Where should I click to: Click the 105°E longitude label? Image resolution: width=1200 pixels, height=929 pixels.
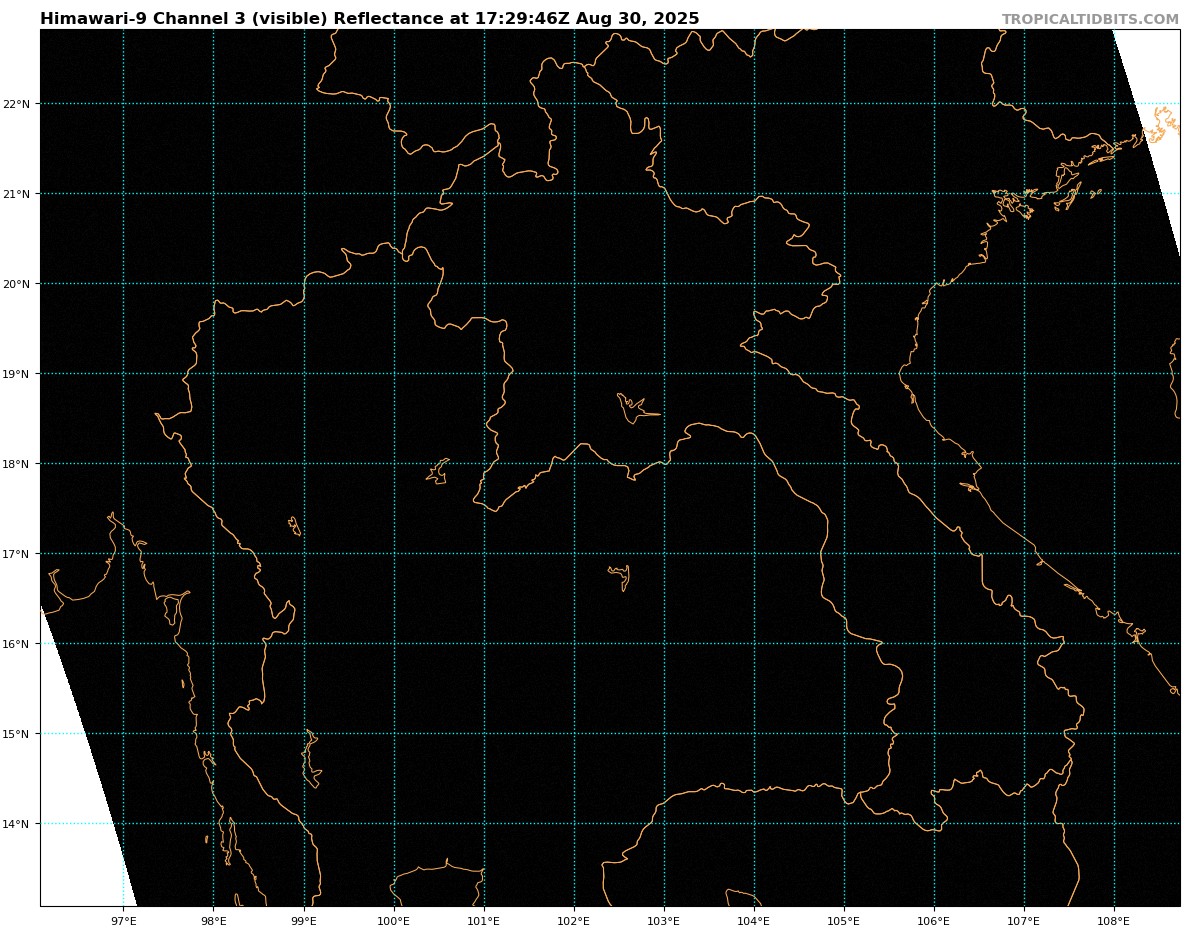click(x=843, y=921)
